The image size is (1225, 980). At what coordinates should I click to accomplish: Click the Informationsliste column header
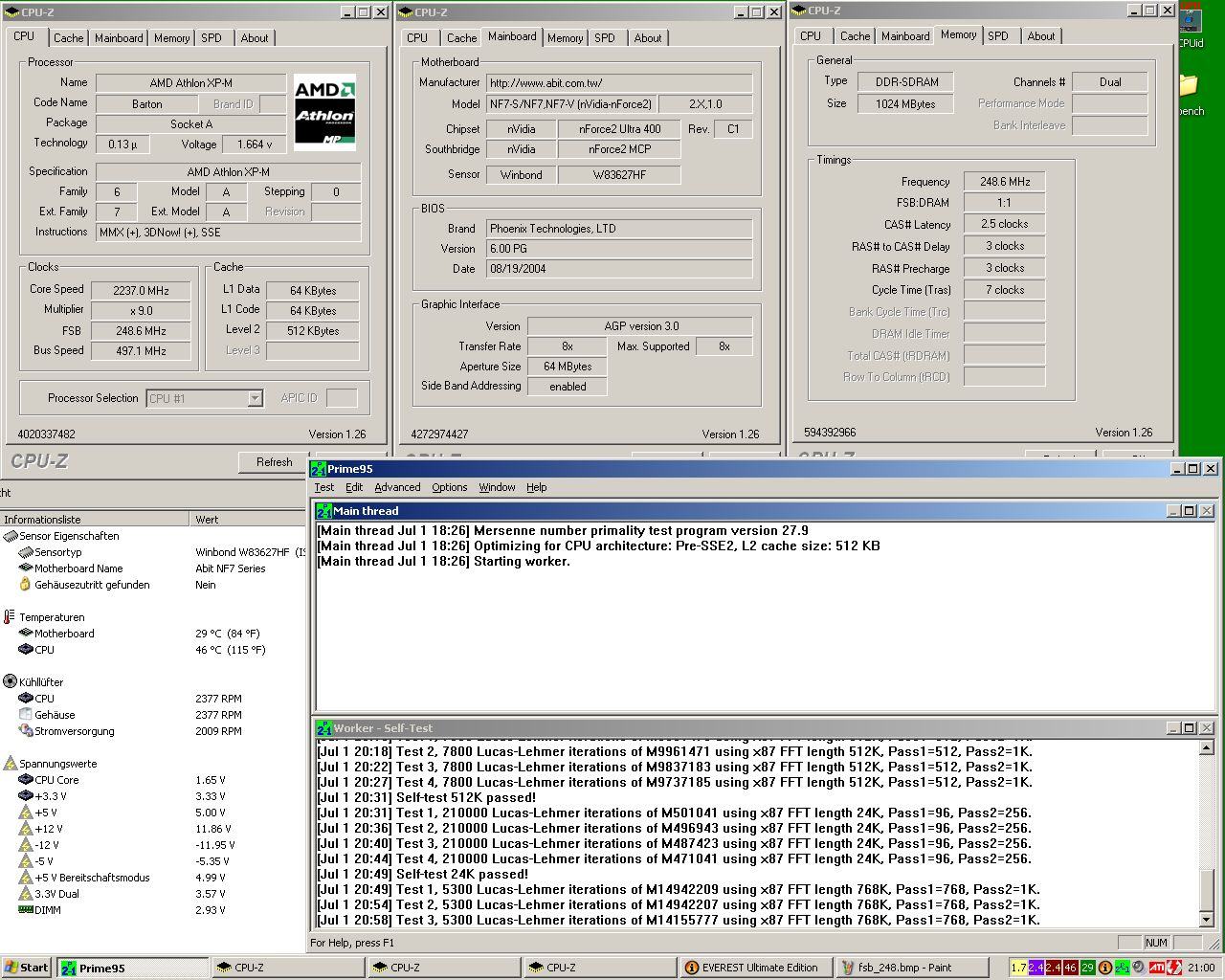pyautogui.click(x=96, y=520)
